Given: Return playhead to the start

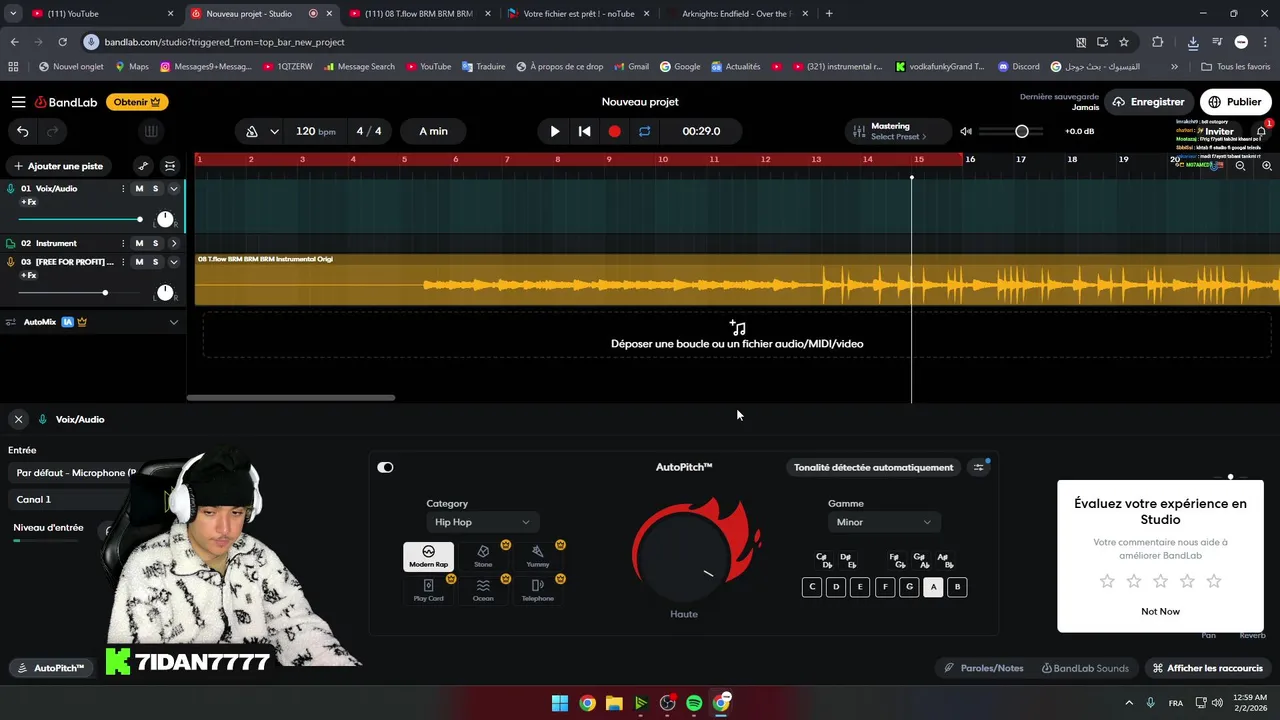Looking at the screenshot, I should [585, 131].
